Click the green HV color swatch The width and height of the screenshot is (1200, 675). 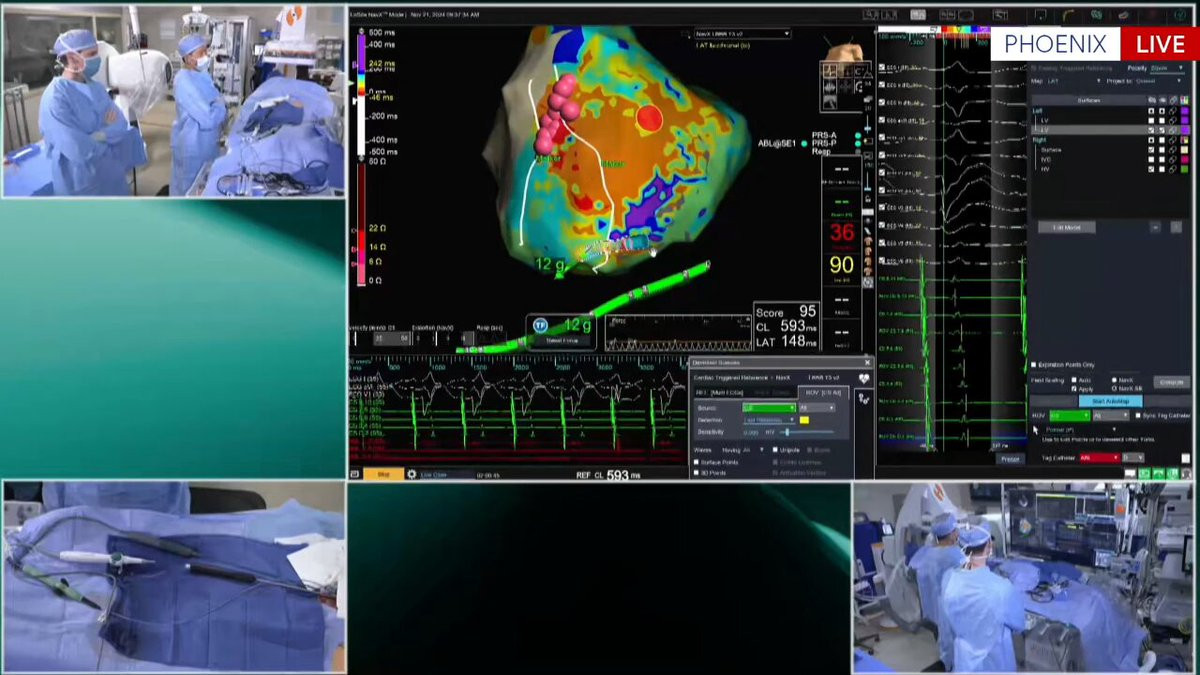[1185, 169]
